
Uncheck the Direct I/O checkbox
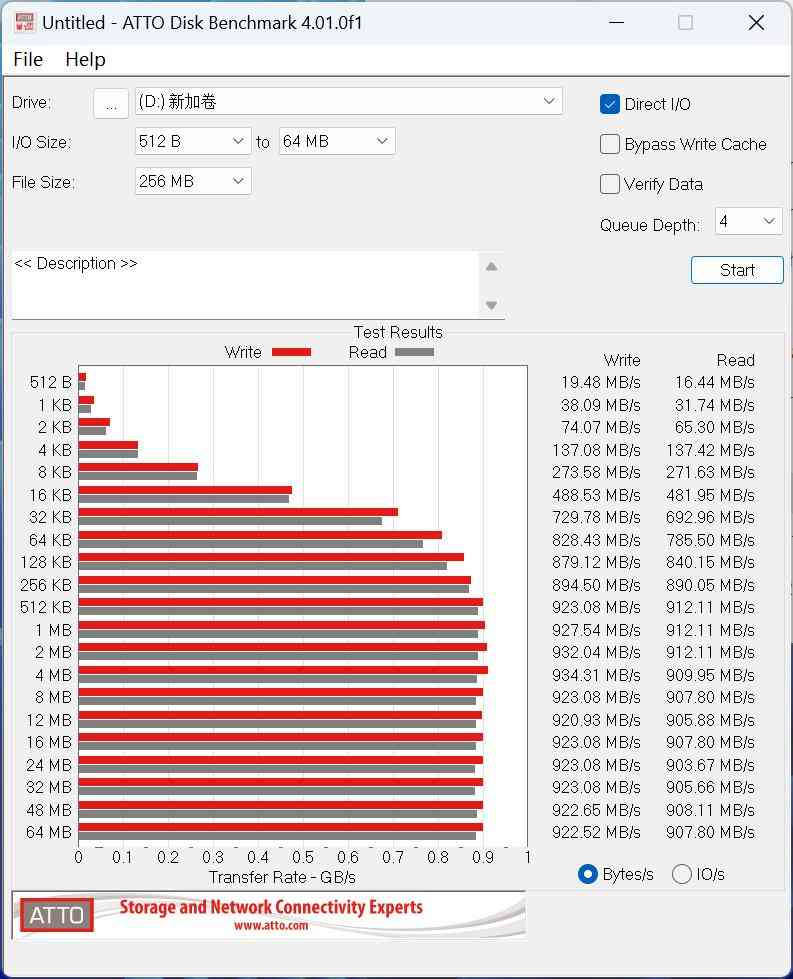(x=610, y=104)
